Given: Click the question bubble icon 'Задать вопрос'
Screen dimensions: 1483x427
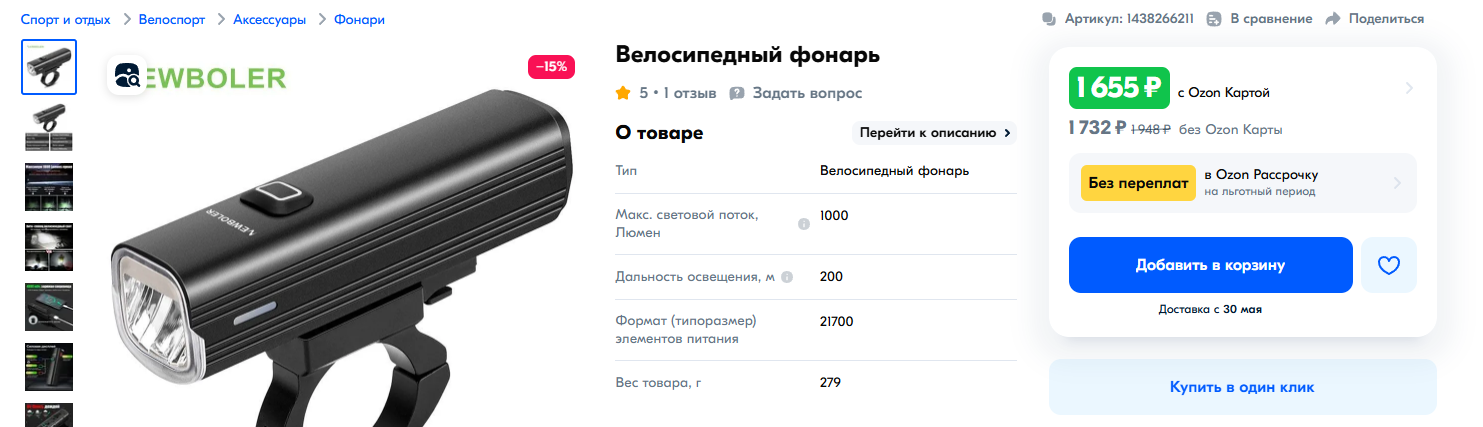Looking at the screenshot, I should (737, 93).
